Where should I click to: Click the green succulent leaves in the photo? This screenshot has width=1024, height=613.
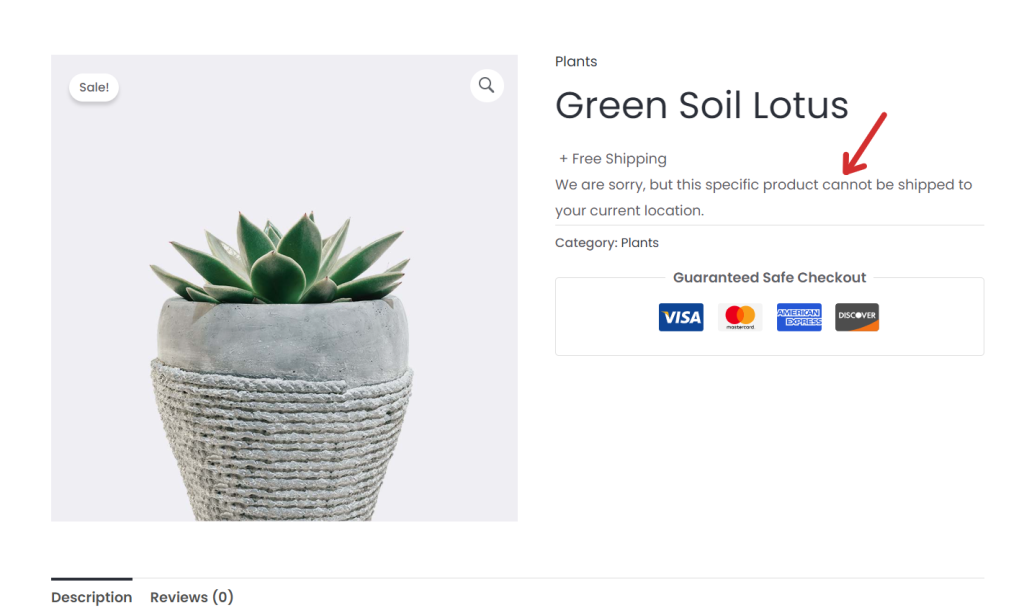coord(282,255)
